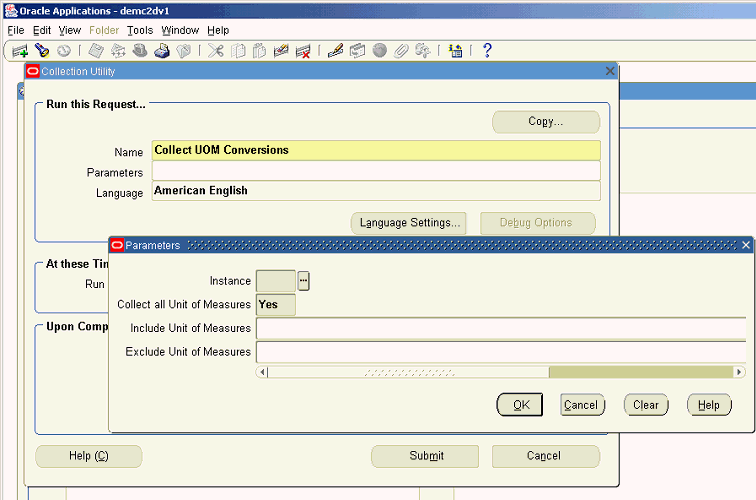Open the View menu
The image size is (756, 500).
tap(69, 30)
